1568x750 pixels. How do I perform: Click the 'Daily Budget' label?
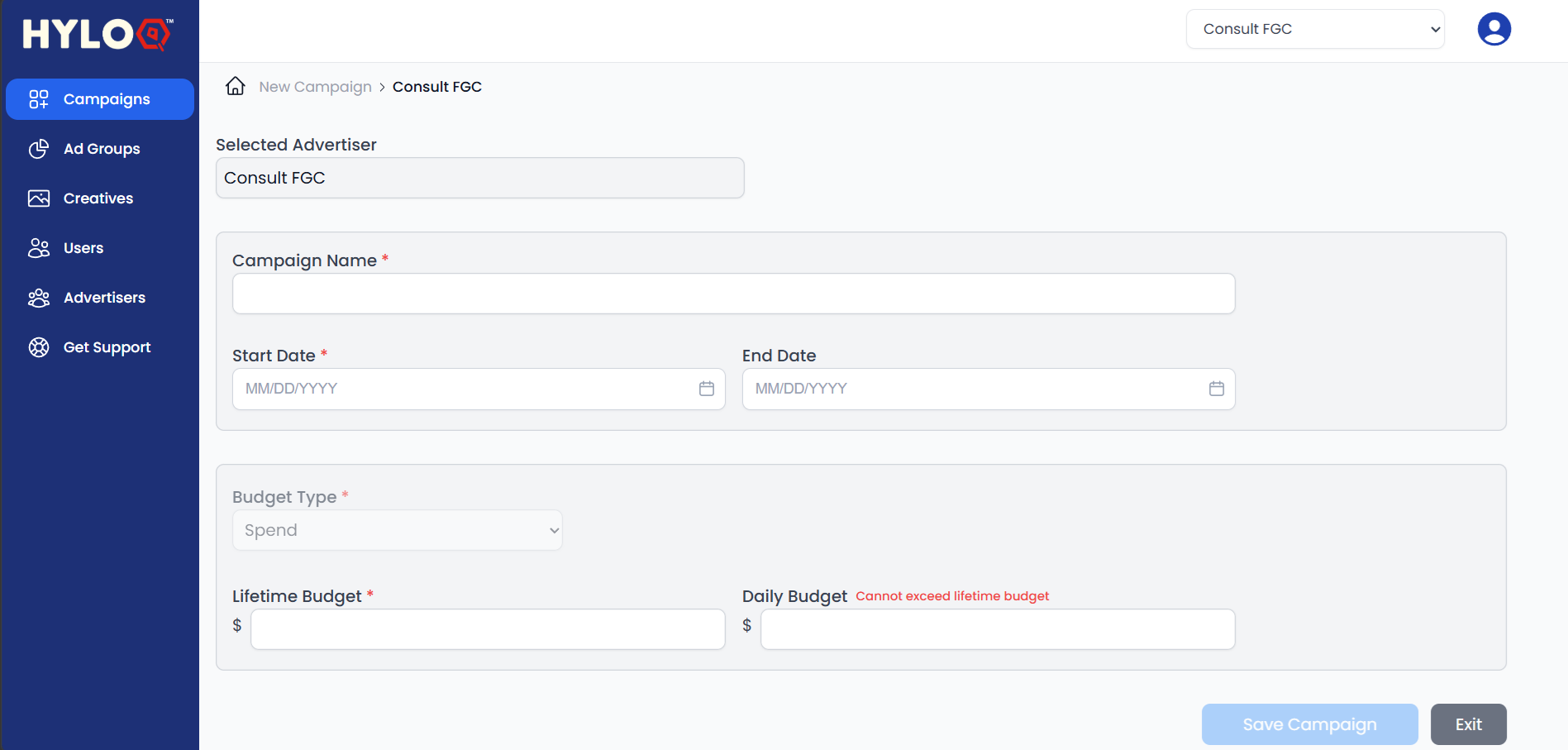[794, 596]
